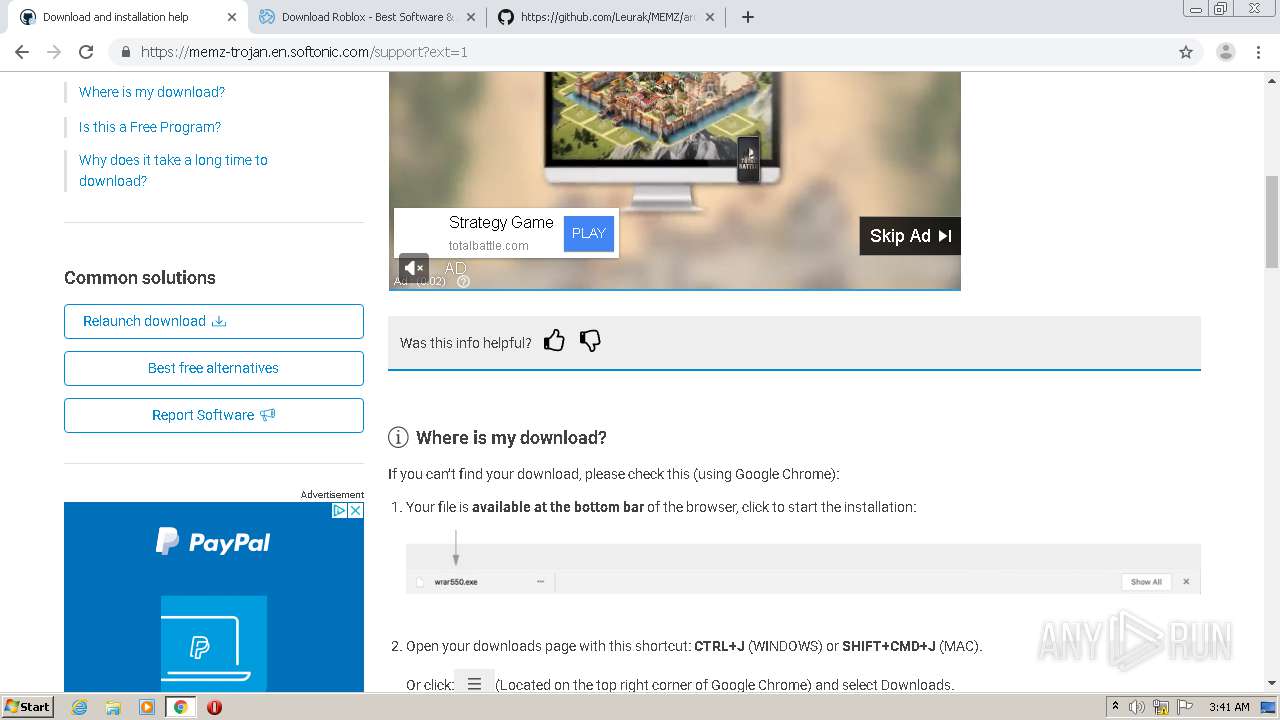The image size is (1280, 720).
Task: Click the ad info question mark icon
Action: pyautogui.click(x=463, y=282)
